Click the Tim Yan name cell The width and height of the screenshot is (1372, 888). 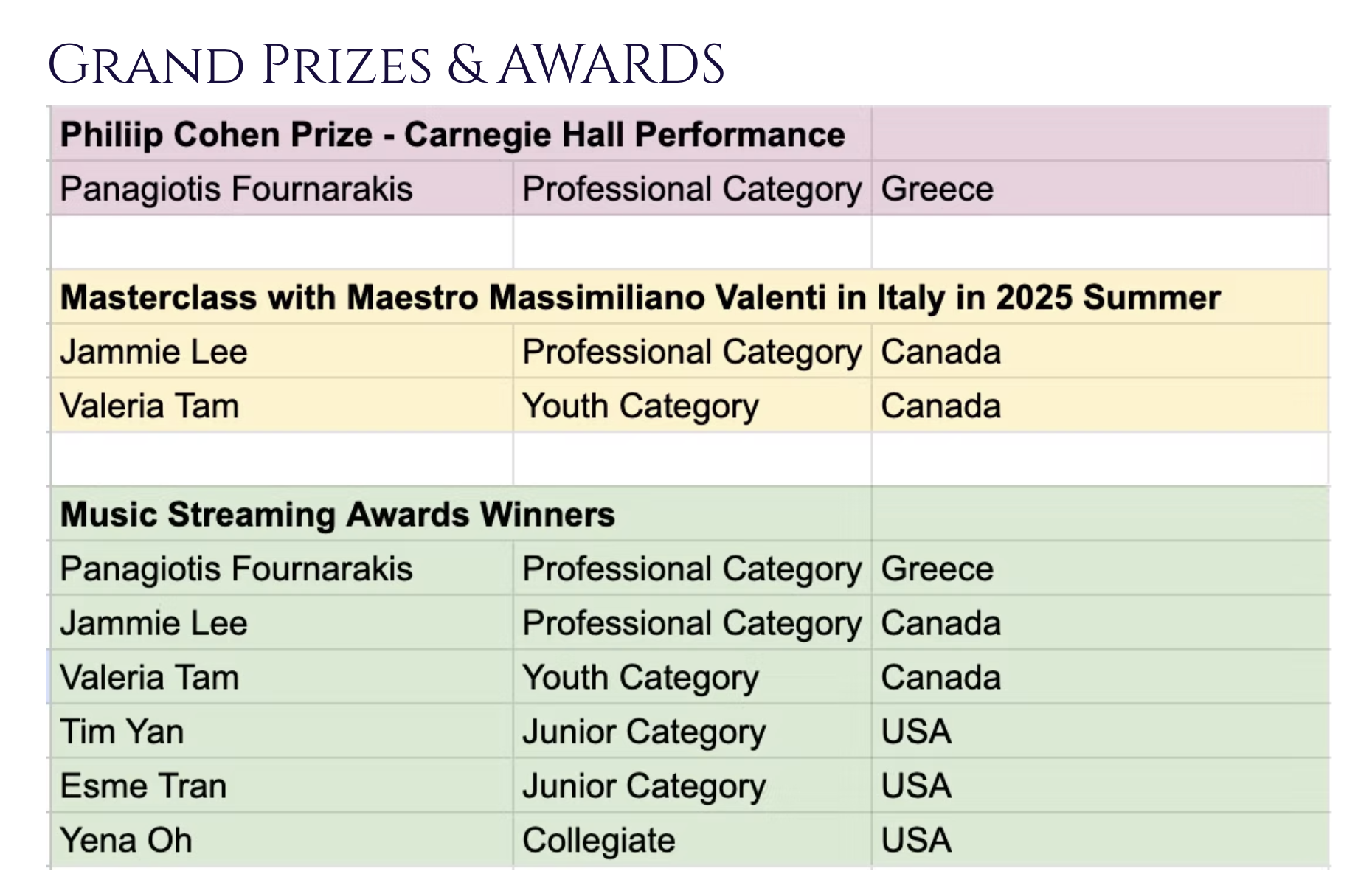click(122, 732)
